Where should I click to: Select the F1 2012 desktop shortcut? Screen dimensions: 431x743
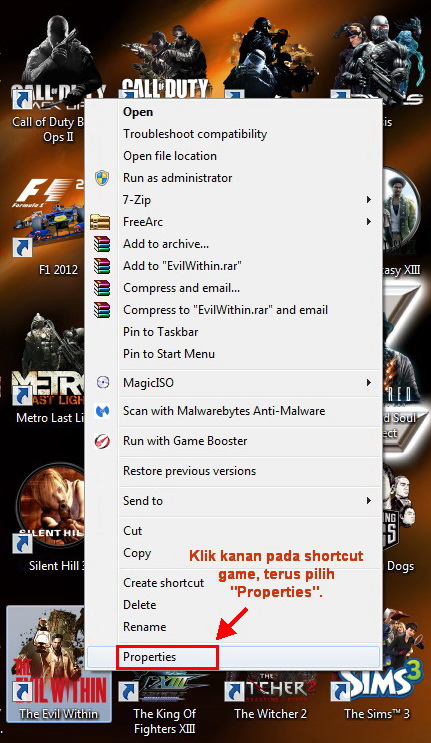click(48, 227)
